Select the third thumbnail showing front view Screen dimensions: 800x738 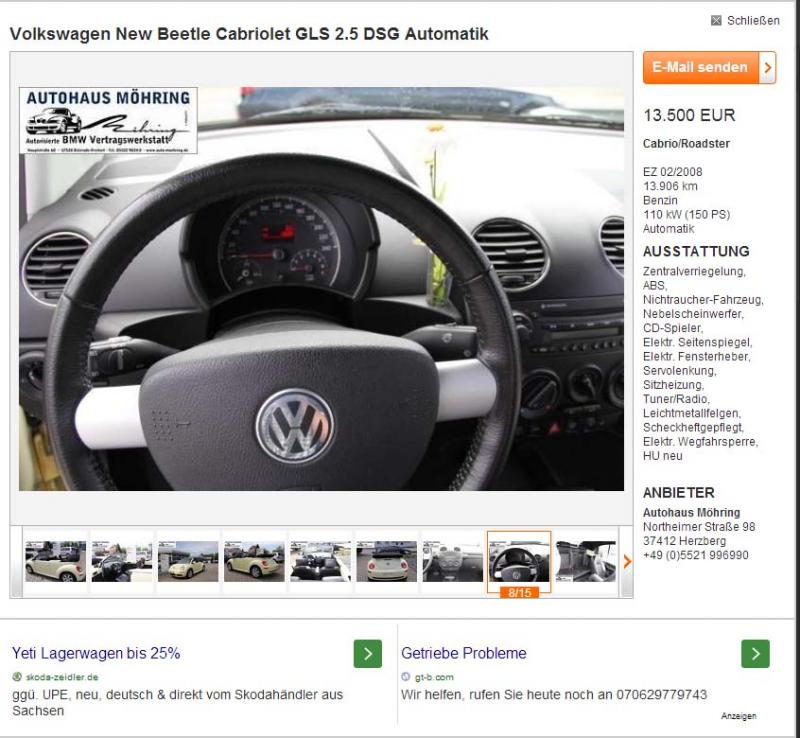pos(188,561)
